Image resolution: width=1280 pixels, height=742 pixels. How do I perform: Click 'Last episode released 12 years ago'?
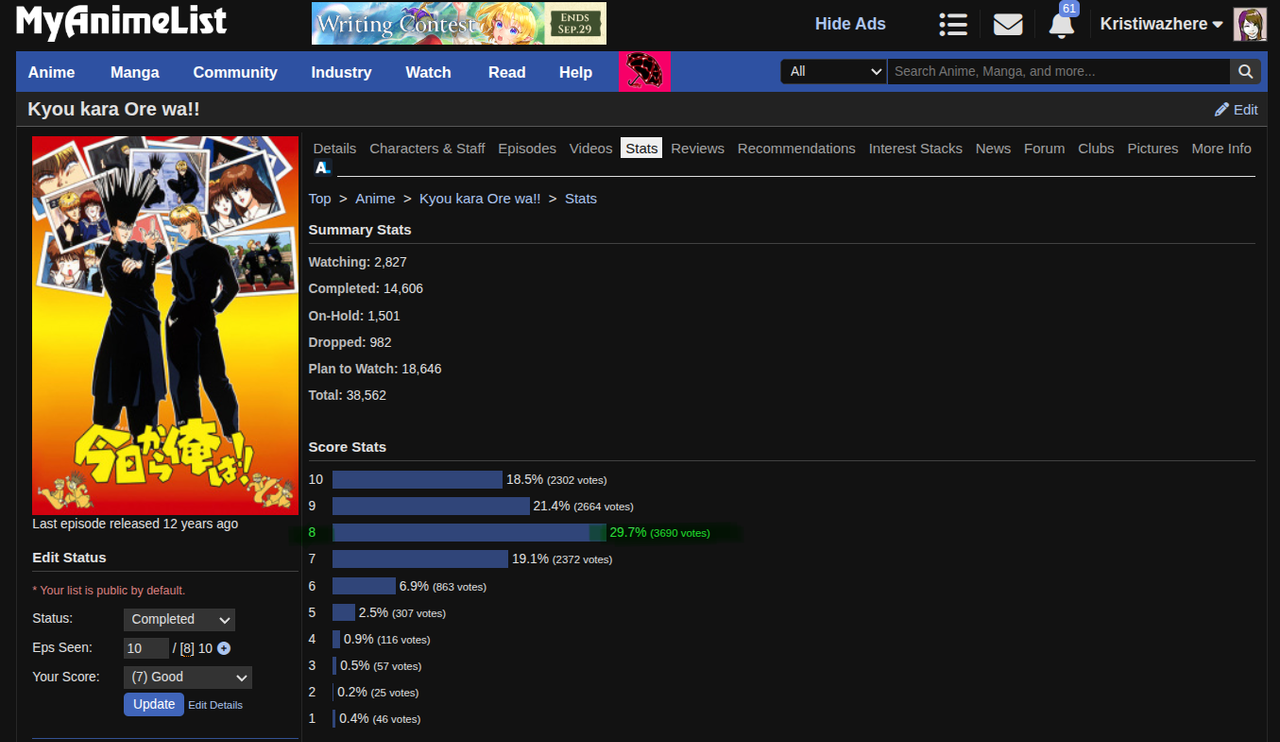[x=135, y=524]
